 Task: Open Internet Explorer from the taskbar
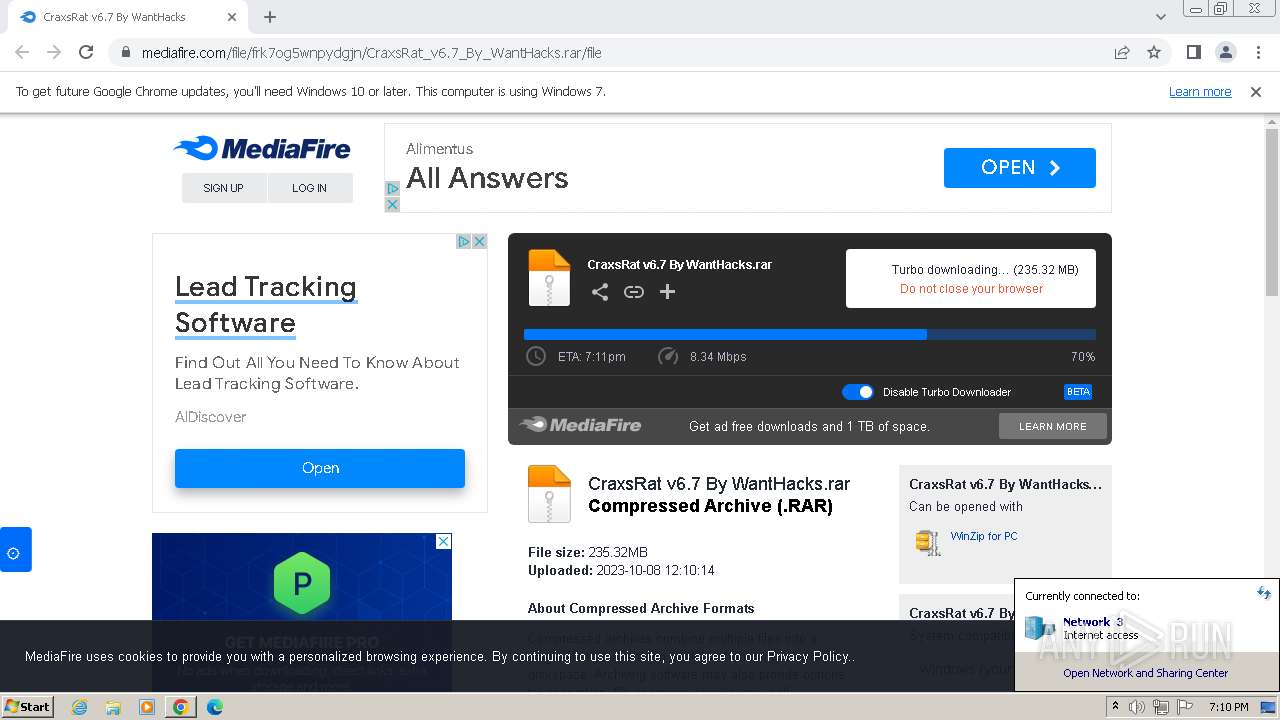[x=79, y=707]
